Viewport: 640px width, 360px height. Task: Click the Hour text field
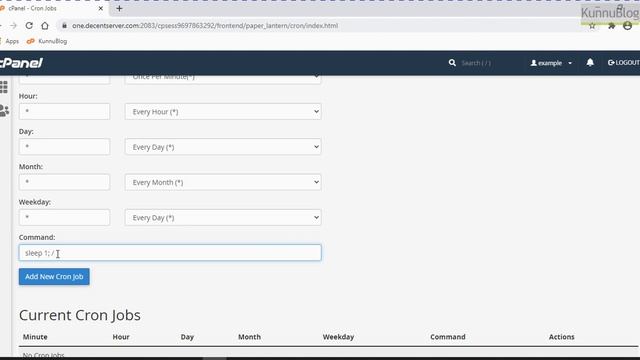coord(64,111)
